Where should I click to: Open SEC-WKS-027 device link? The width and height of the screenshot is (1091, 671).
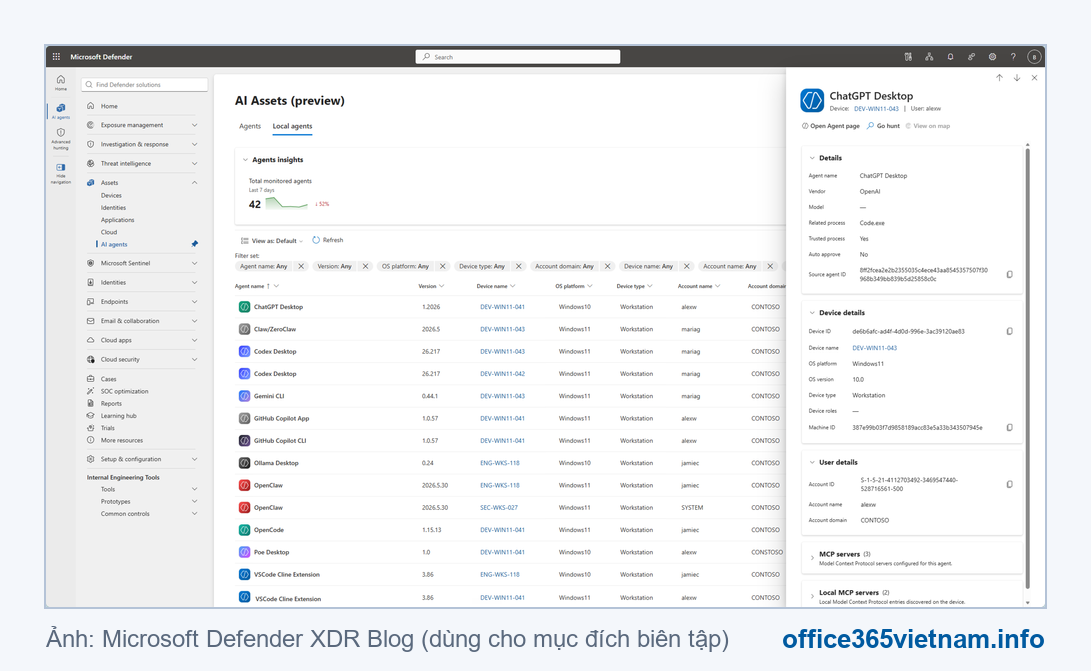tap(499, 507)
